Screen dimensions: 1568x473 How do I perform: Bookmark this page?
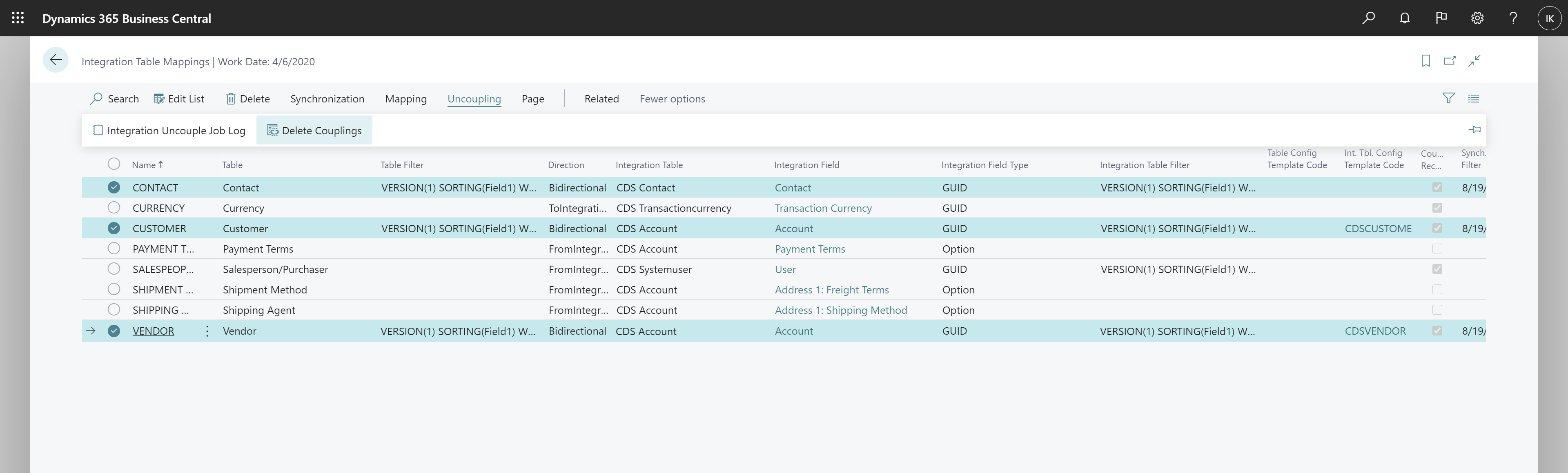1425,61
